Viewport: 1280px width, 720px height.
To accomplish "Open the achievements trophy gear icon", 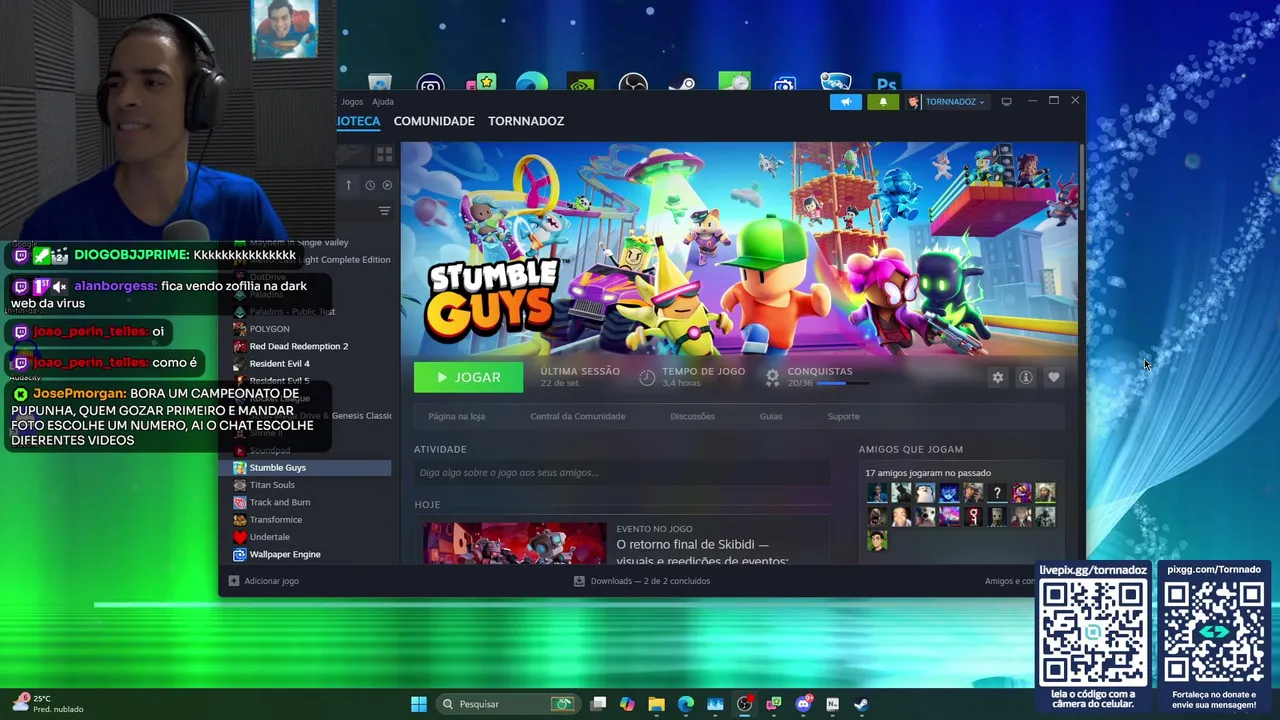I will [772, 377].
